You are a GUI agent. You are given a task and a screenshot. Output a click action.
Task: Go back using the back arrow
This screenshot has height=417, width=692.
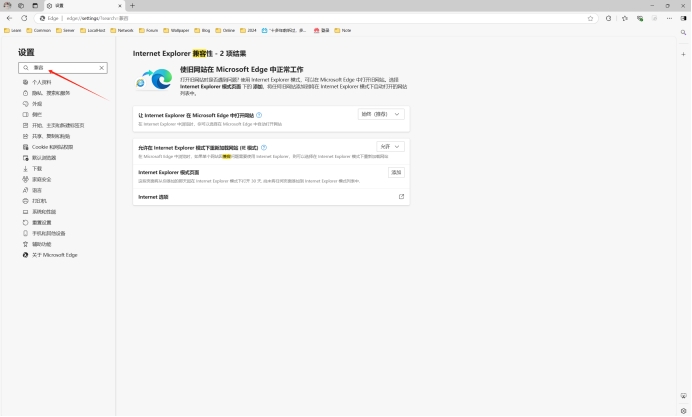[9, 18]
